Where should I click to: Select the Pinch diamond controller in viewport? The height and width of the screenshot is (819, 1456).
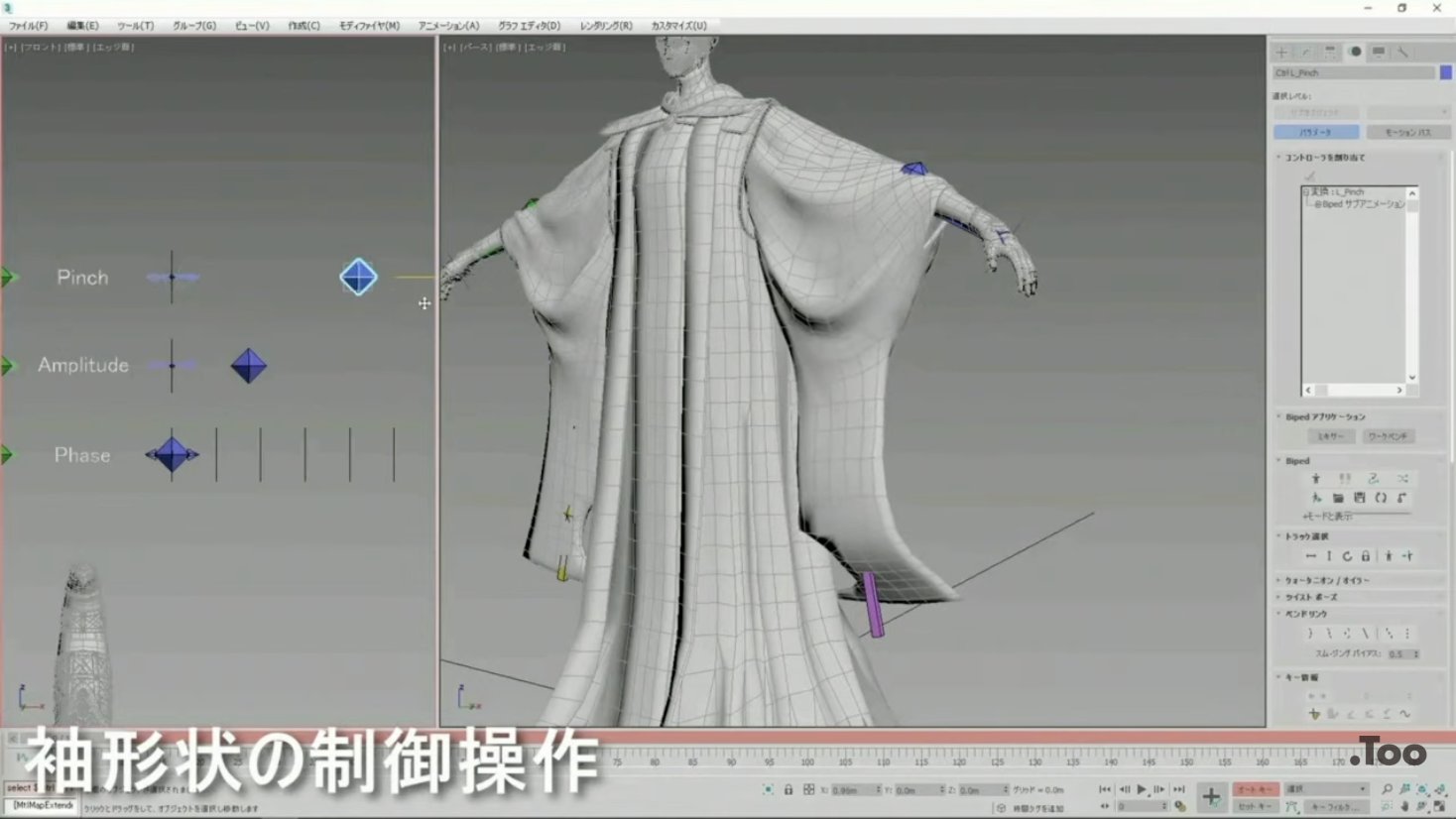pos(358,278)
